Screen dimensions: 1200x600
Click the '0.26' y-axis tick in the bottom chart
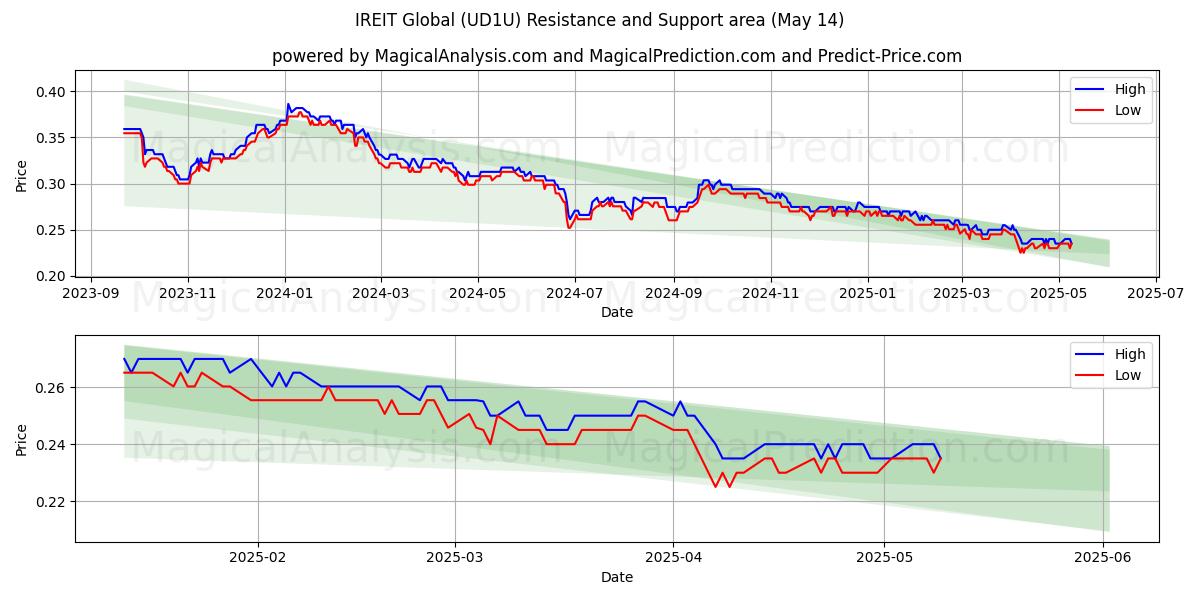click(51, 387)
